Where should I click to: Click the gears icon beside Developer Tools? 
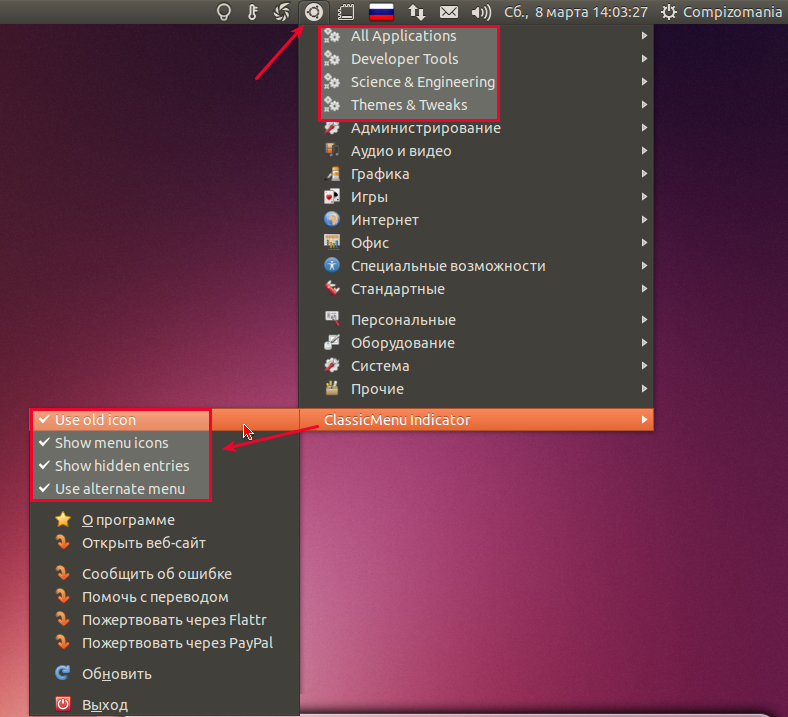point(332,59)
